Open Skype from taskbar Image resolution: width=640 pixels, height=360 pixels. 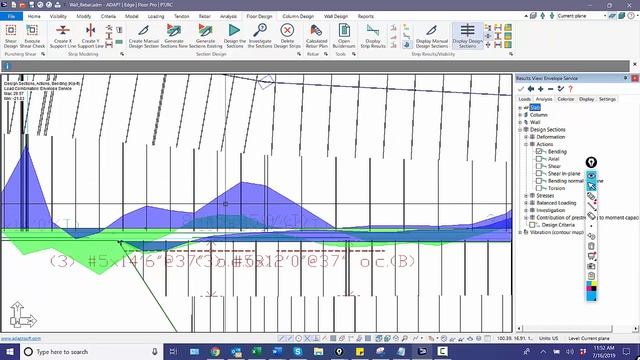tap(298, 351)
